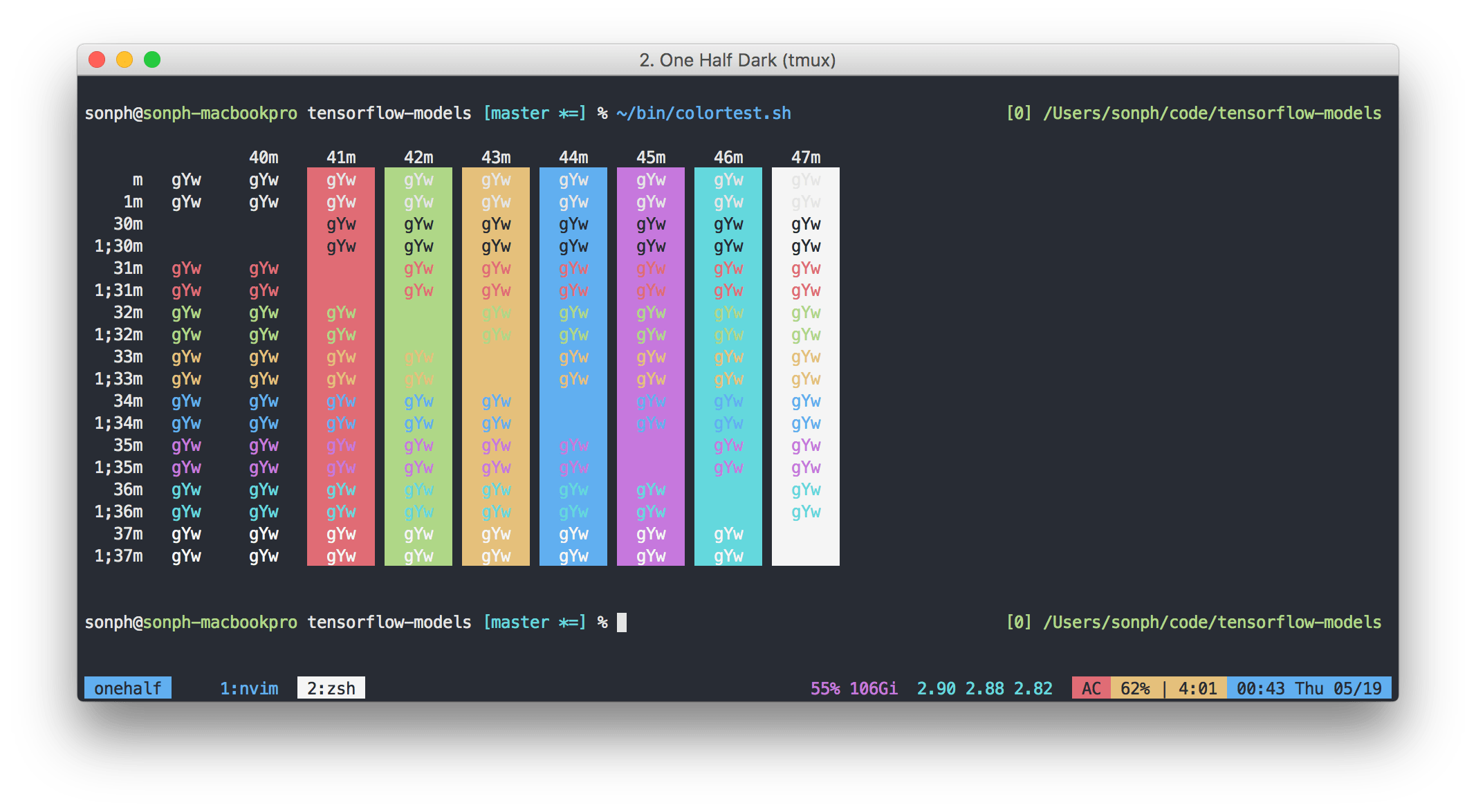
Task: Click gYw on cyan background in 1;37m row
Action: tap(728, 557)
